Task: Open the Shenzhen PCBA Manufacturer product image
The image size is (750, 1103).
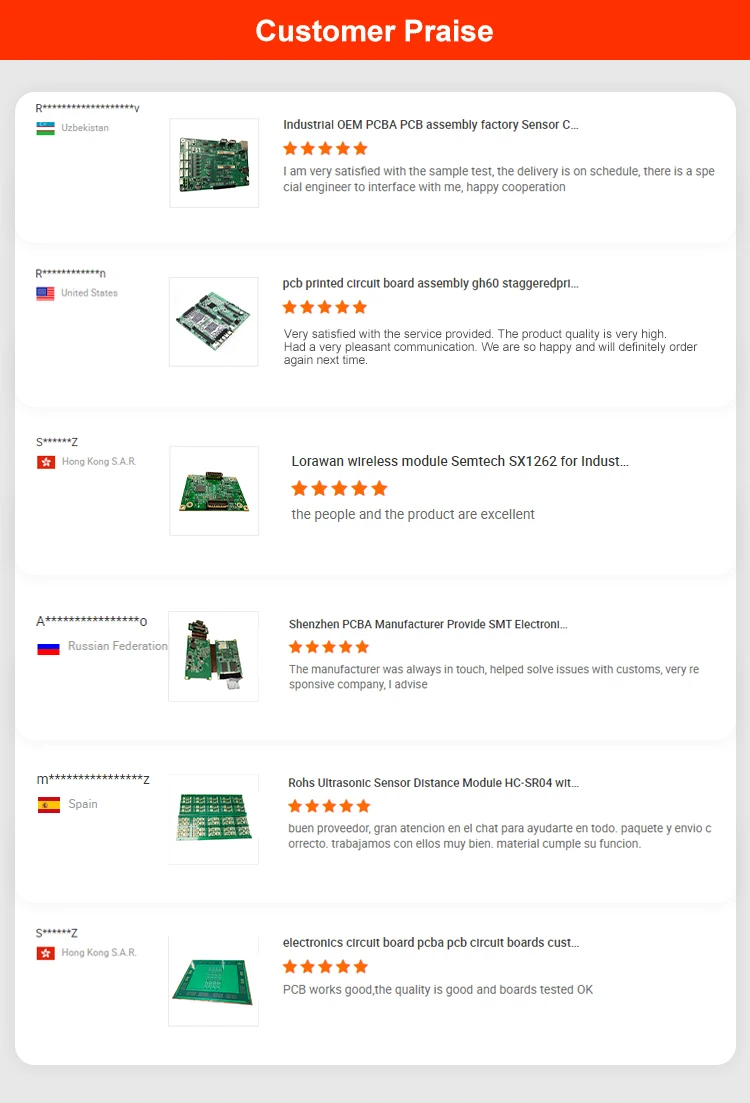Action: click(x=213, y=656)
